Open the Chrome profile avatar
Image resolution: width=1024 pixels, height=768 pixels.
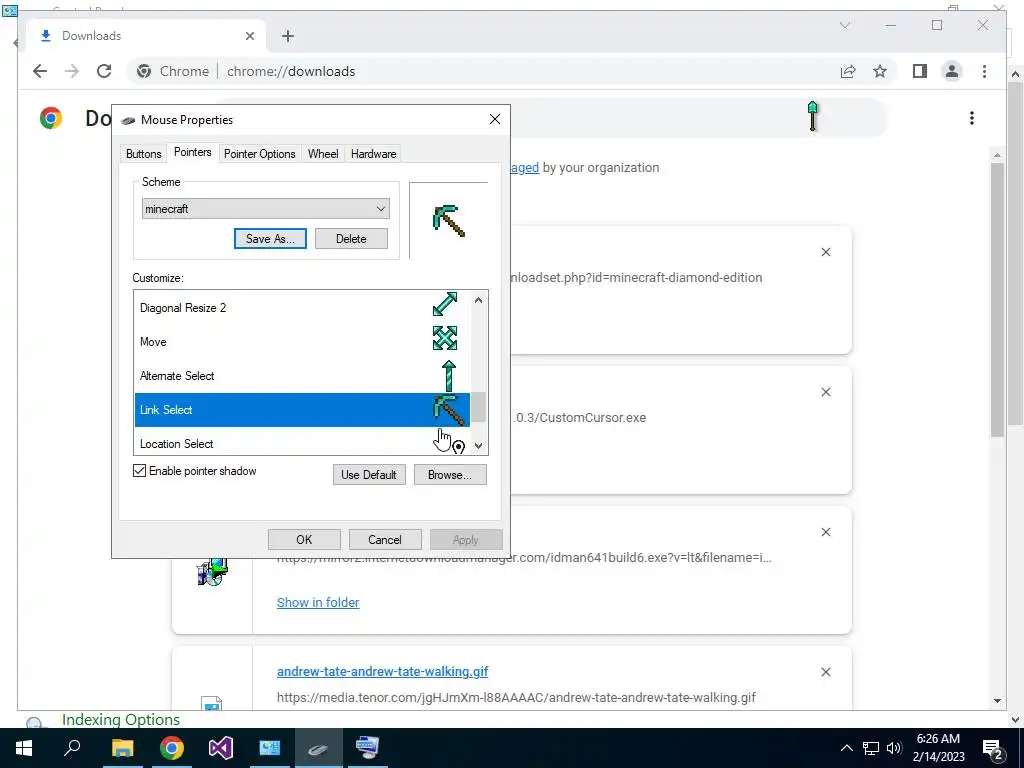(x=952, y=71)
